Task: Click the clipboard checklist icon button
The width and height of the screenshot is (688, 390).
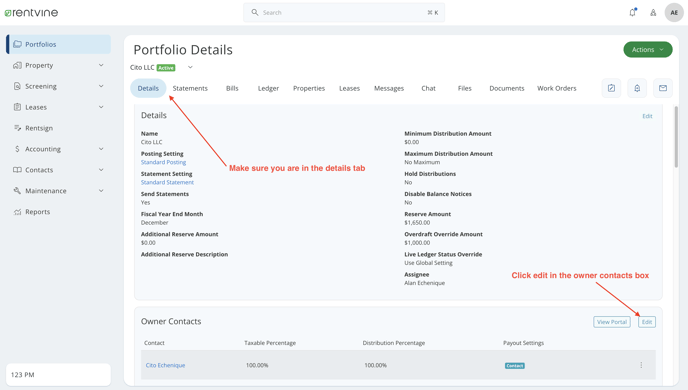Action: coord(611,88)
